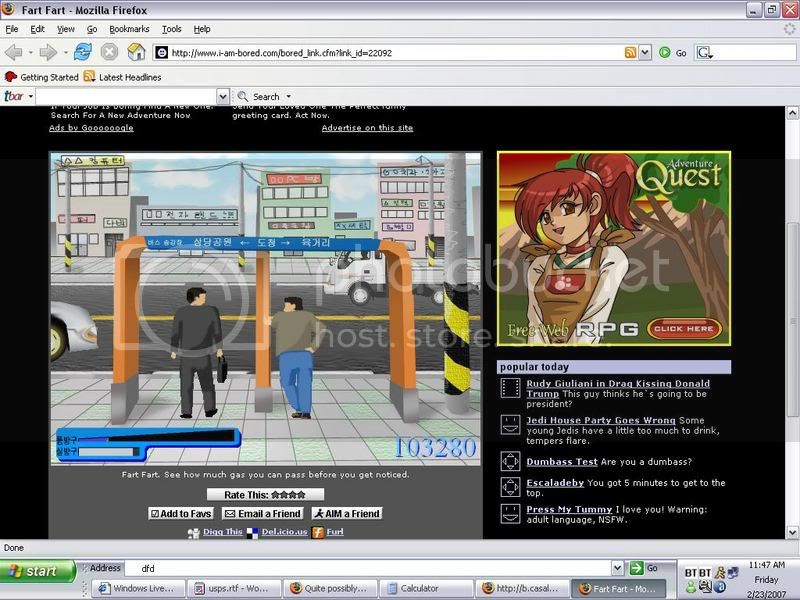800x600 pixels.
Task: Open the File menu
Action: tap(12, 29)
